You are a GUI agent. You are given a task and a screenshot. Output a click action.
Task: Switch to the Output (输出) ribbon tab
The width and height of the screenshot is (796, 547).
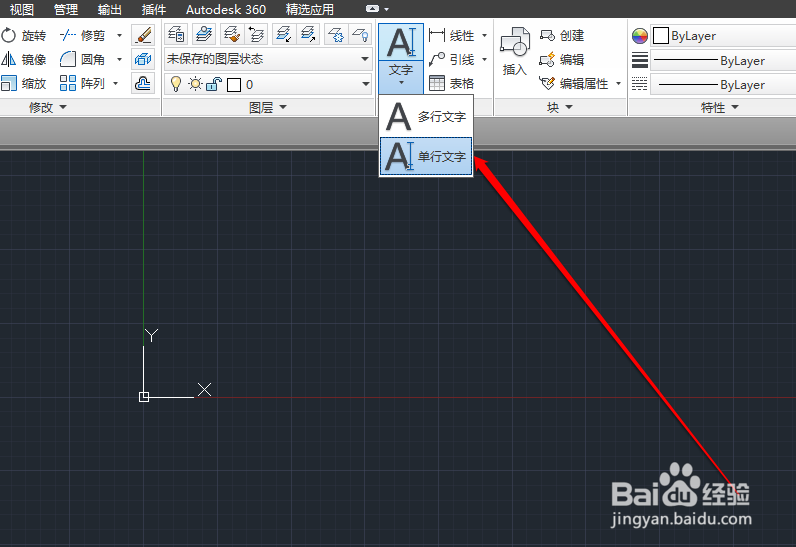[110, 9]
